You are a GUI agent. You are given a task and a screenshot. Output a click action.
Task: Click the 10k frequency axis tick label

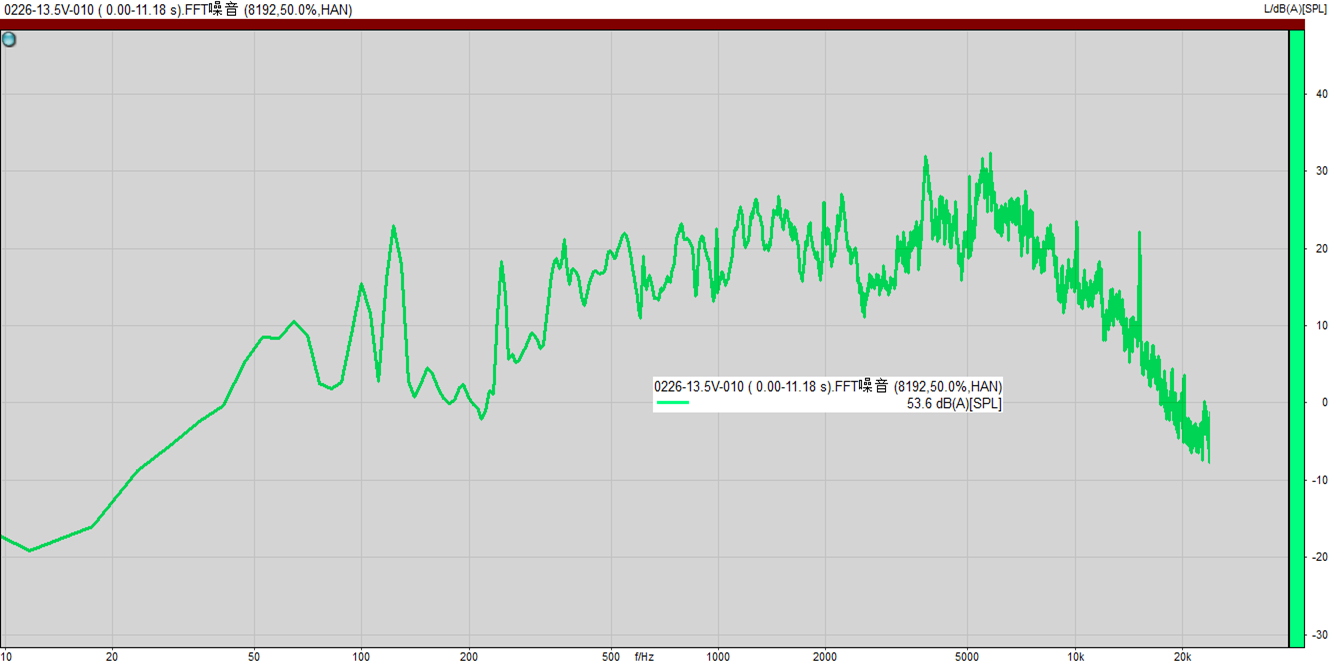pyautogui.click(x=1075, y=657)
